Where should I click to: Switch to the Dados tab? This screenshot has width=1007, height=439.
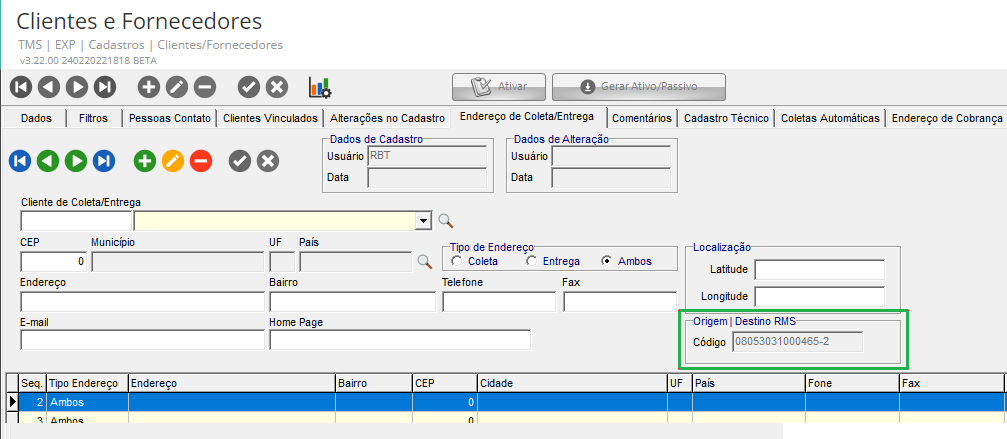click(35, 118)
